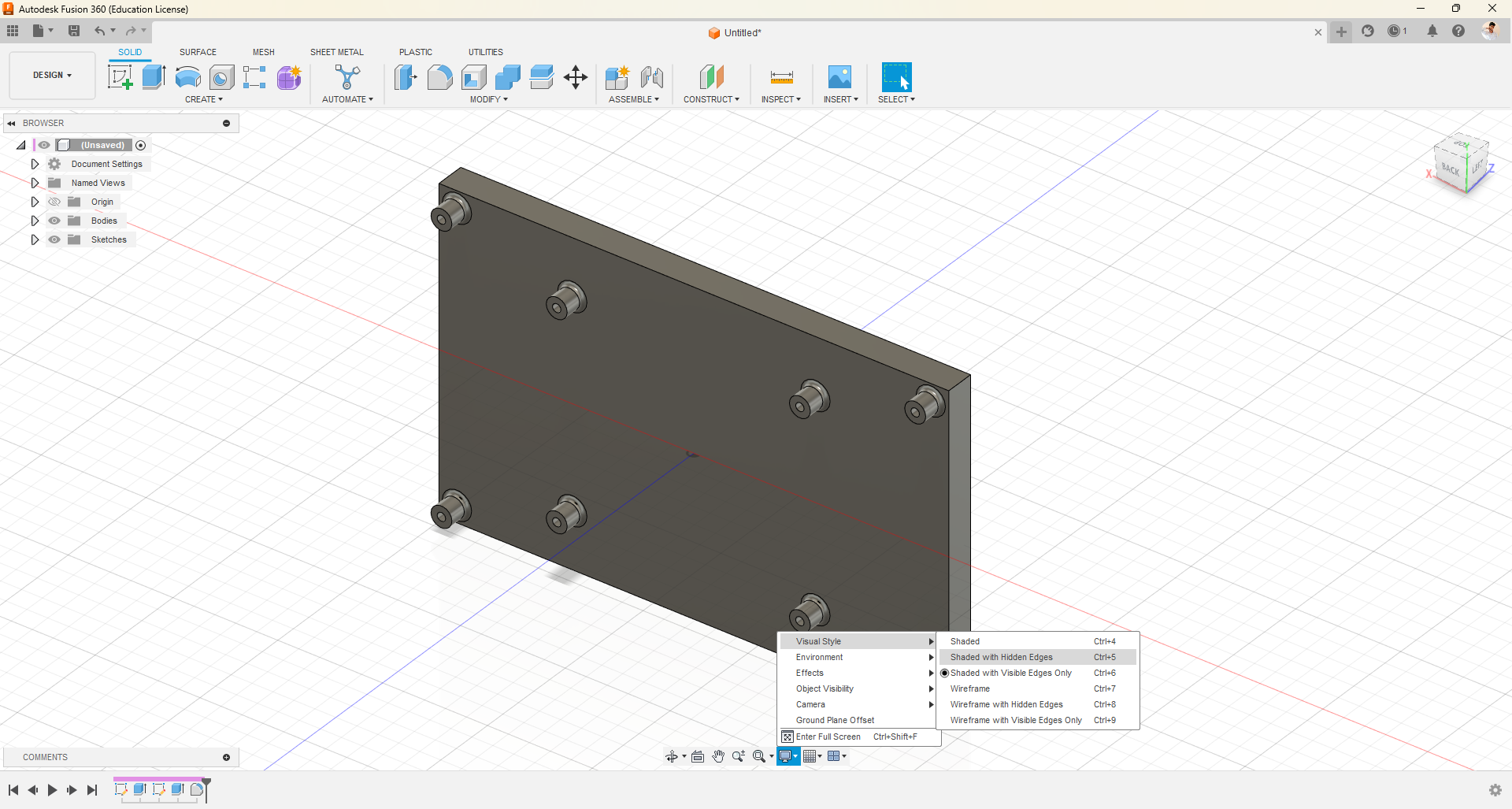The width and height of the screenshot is (1512, 809).
Task: Click the Joint icon in Assemble
Action: (x=651, y=77)
